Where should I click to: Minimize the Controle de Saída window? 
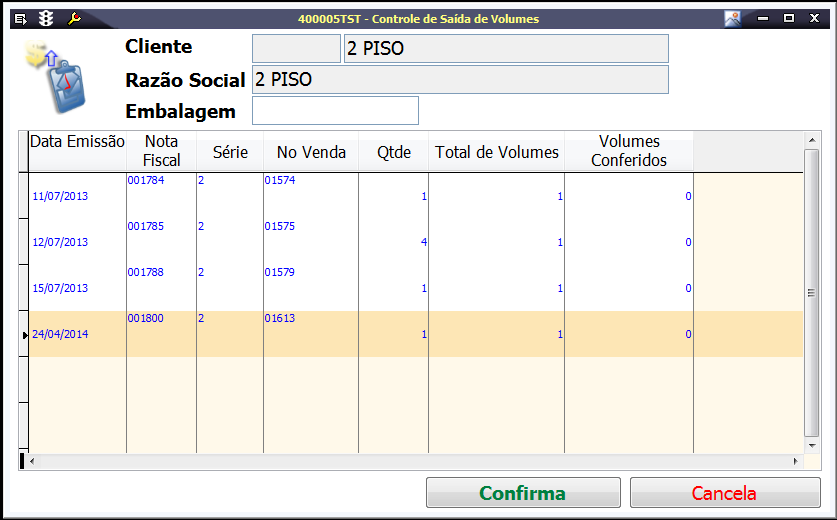(x=763, y=19)
